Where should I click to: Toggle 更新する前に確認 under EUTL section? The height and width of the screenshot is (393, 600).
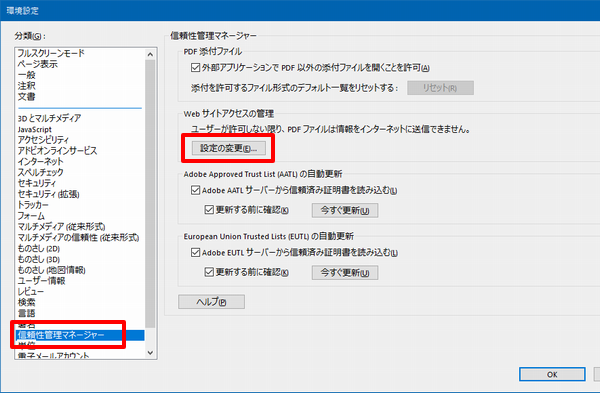click(209, 272)
